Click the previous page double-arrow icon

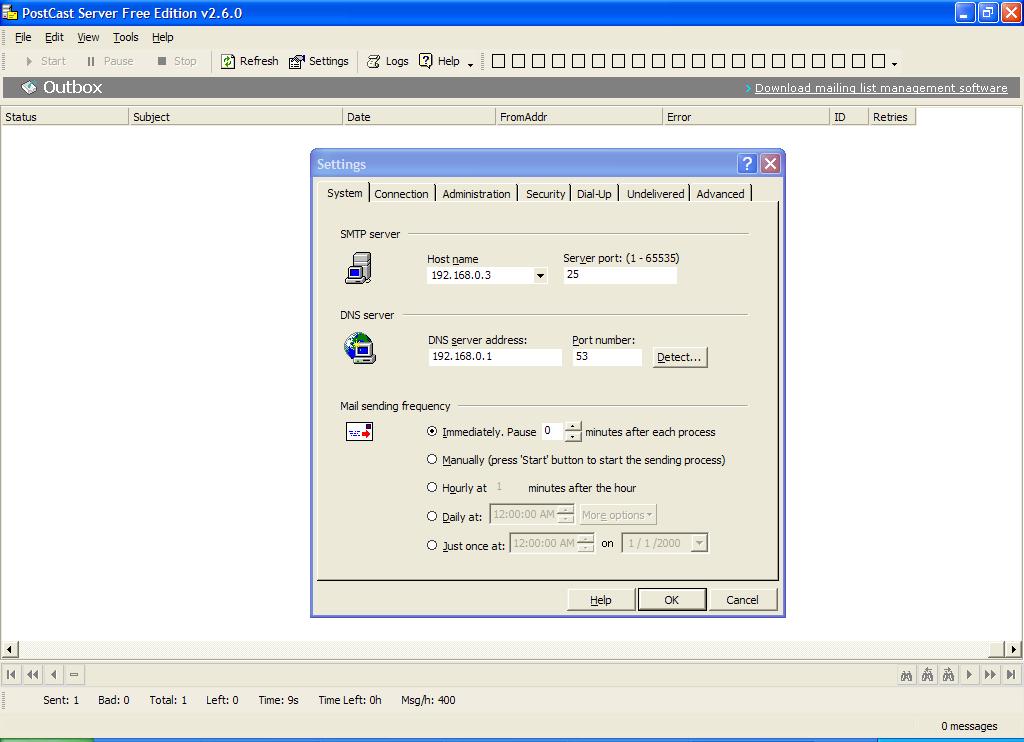point(32,674)
